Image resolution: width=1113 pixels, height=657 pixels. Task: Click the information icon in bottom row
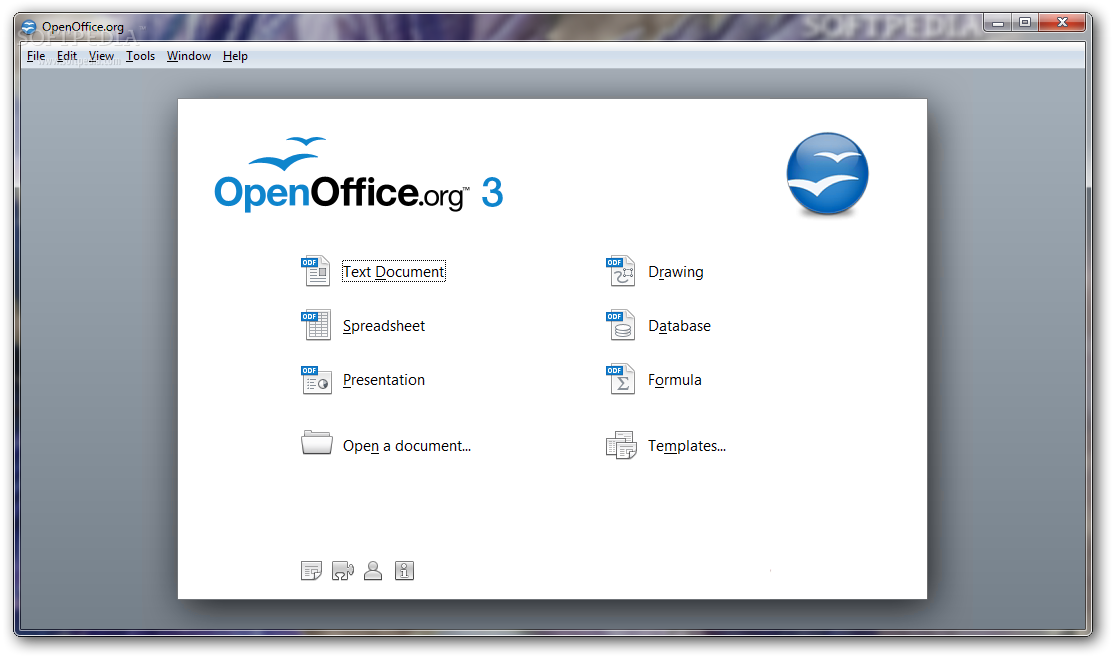click(x=405, y=570)
